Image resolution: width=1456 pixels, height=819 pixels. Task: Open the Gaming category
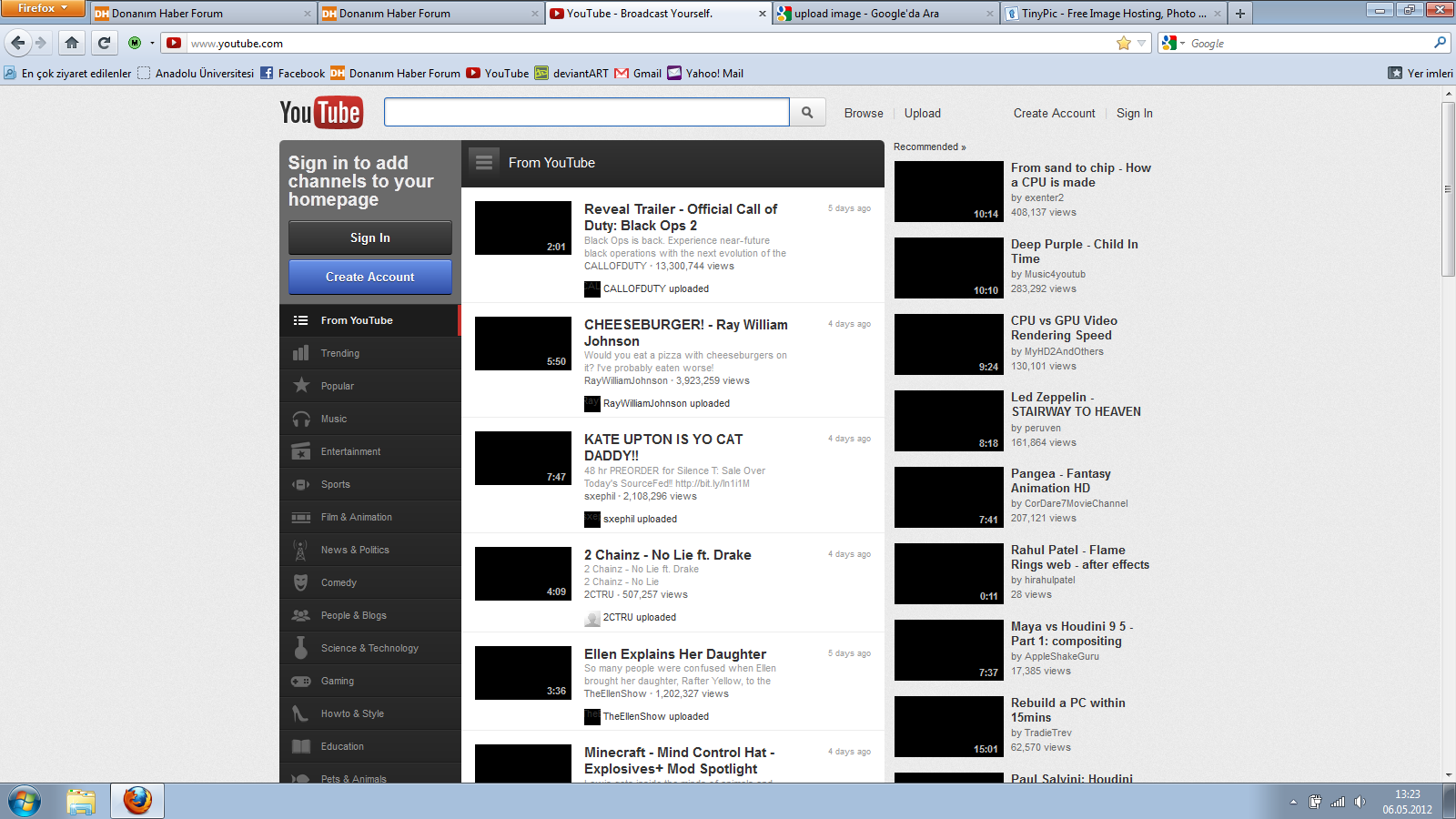[x=369, y=681]
